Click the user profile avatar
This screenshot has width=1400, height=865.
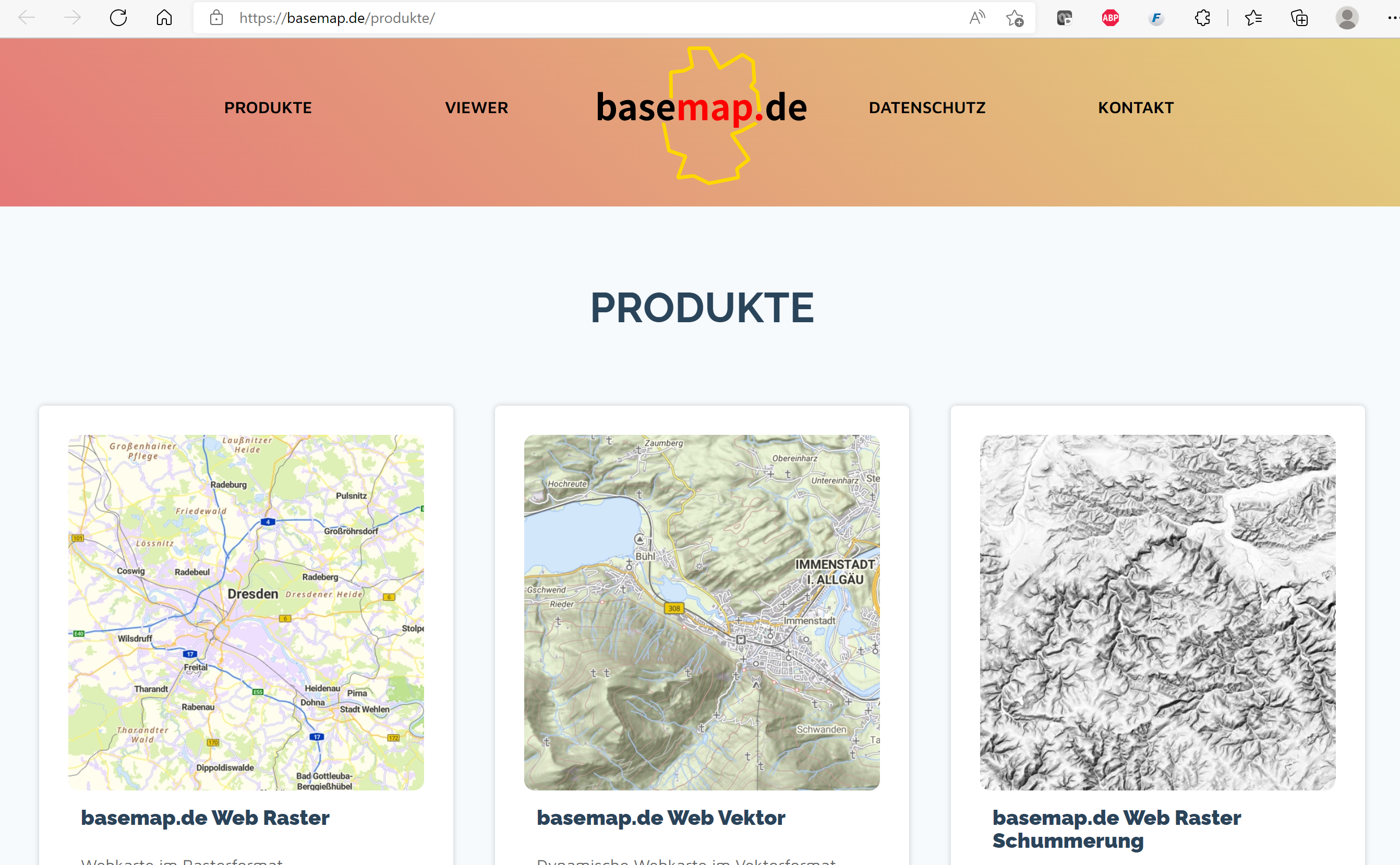(x=1347, y=18)
